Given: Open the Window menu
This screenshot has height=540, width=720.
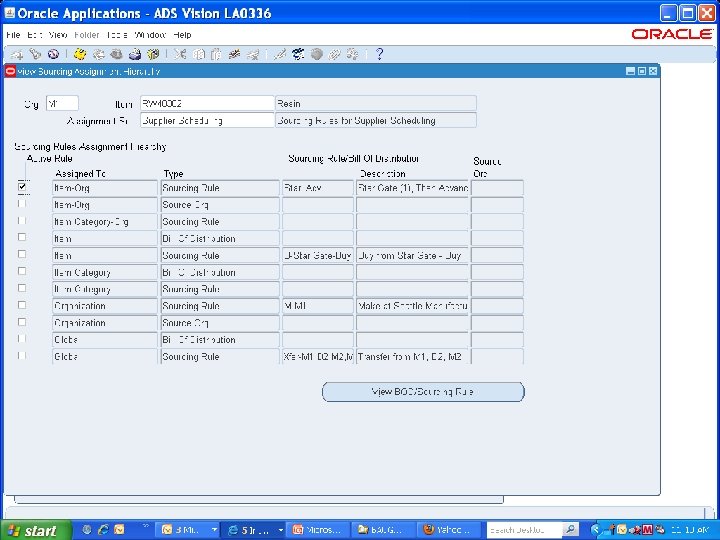Looking at the screenshot, I should [150, 35].
